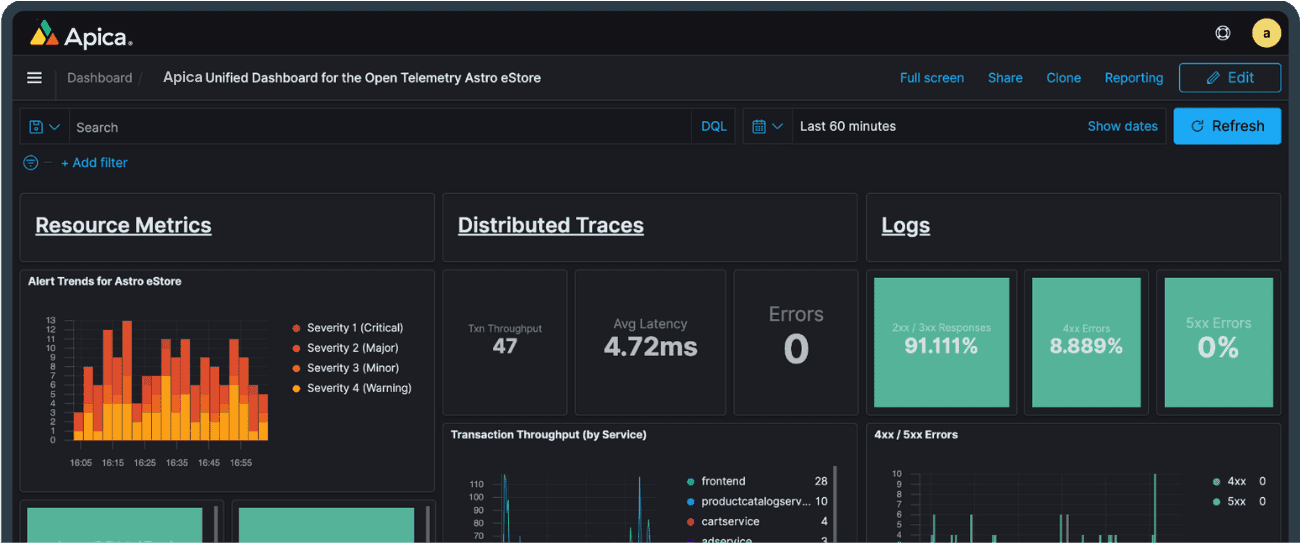Click into the Search query field

[380, 127]
